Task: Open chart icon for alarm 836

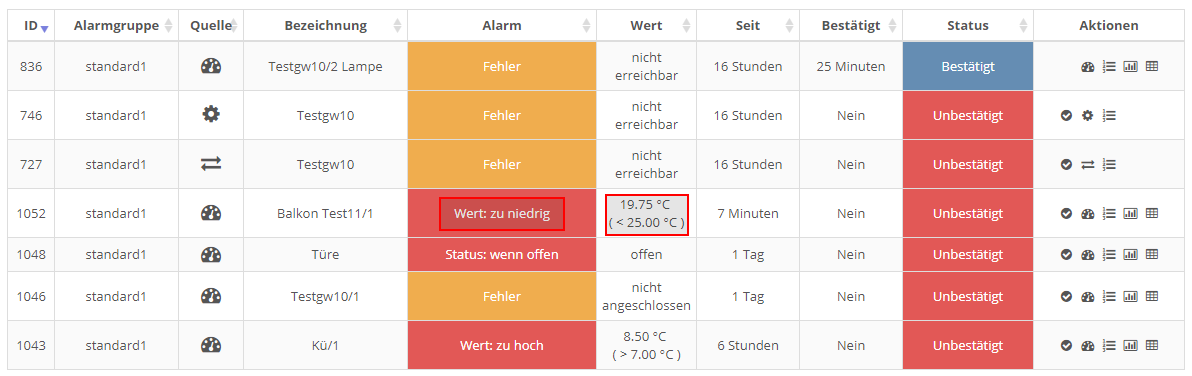Action: (x=1130, y=67)
